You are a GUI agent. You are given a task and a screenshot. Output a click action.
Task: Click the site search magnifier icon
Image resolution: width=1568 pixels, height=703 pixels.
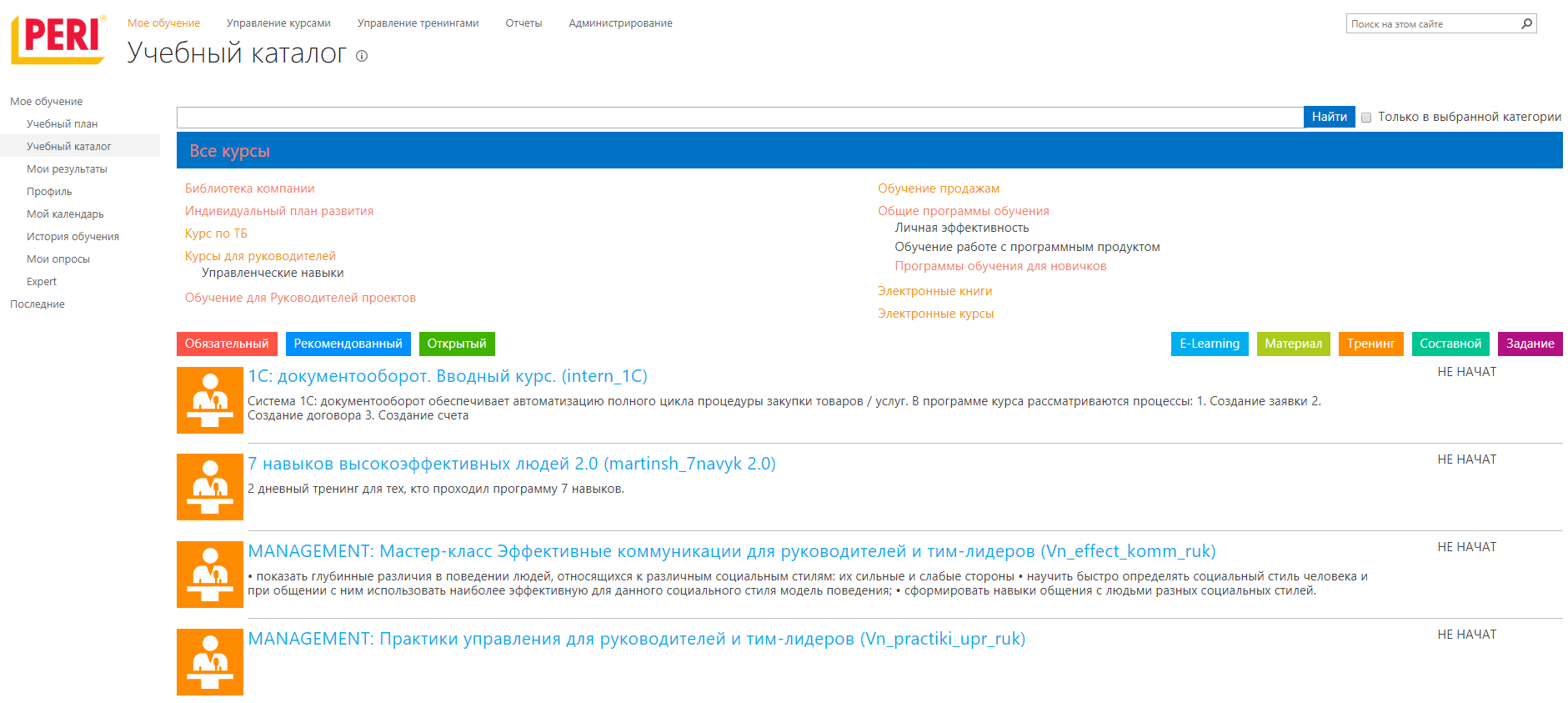click(x=1526, y=23)
